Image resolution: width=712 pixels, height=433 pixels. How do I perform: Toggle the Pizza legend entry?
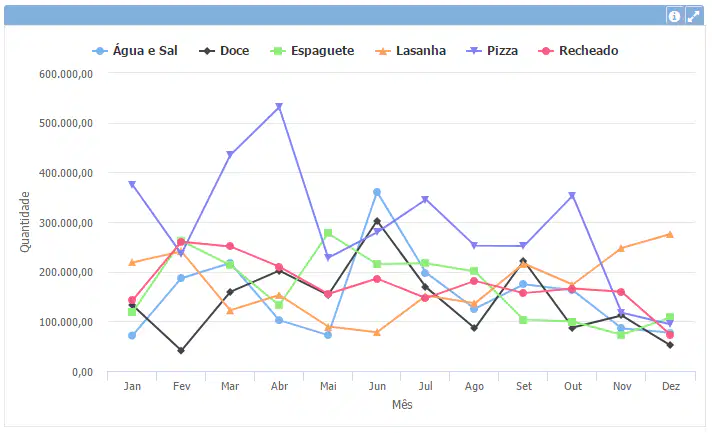492,51
